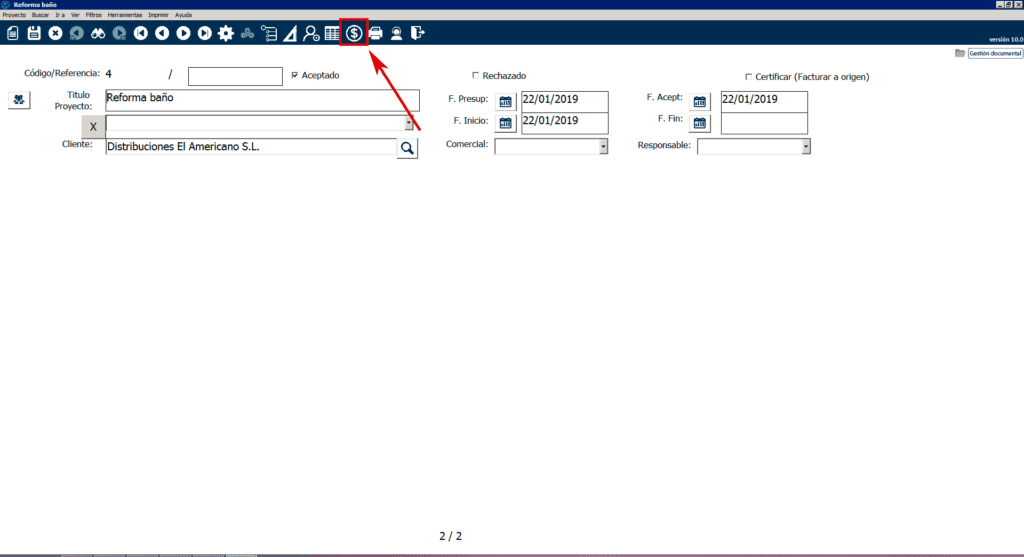
Task: Open the settings gear icon
Action: click(x=226, y=33)
